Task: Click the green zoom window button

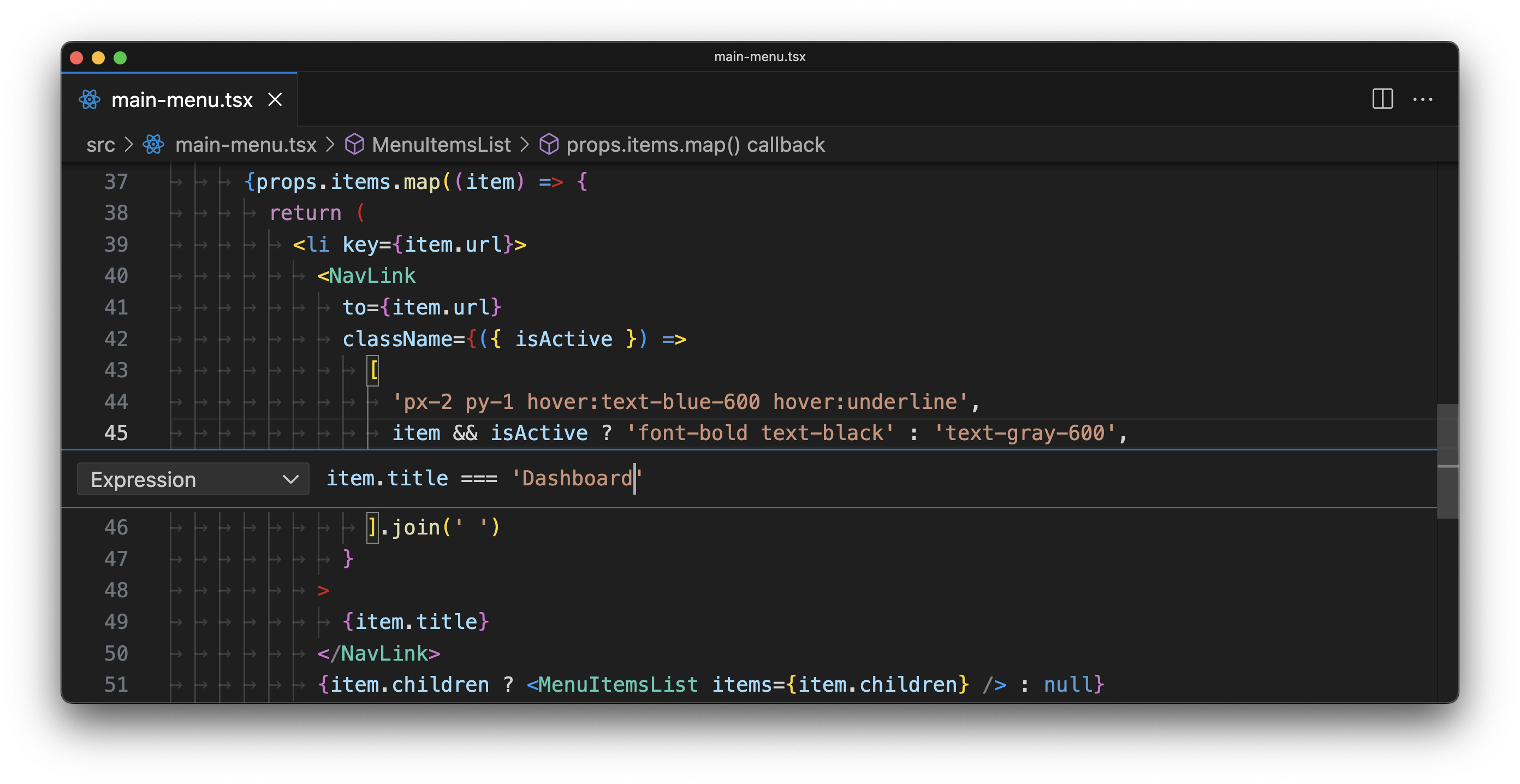Action: pos(120,58)
